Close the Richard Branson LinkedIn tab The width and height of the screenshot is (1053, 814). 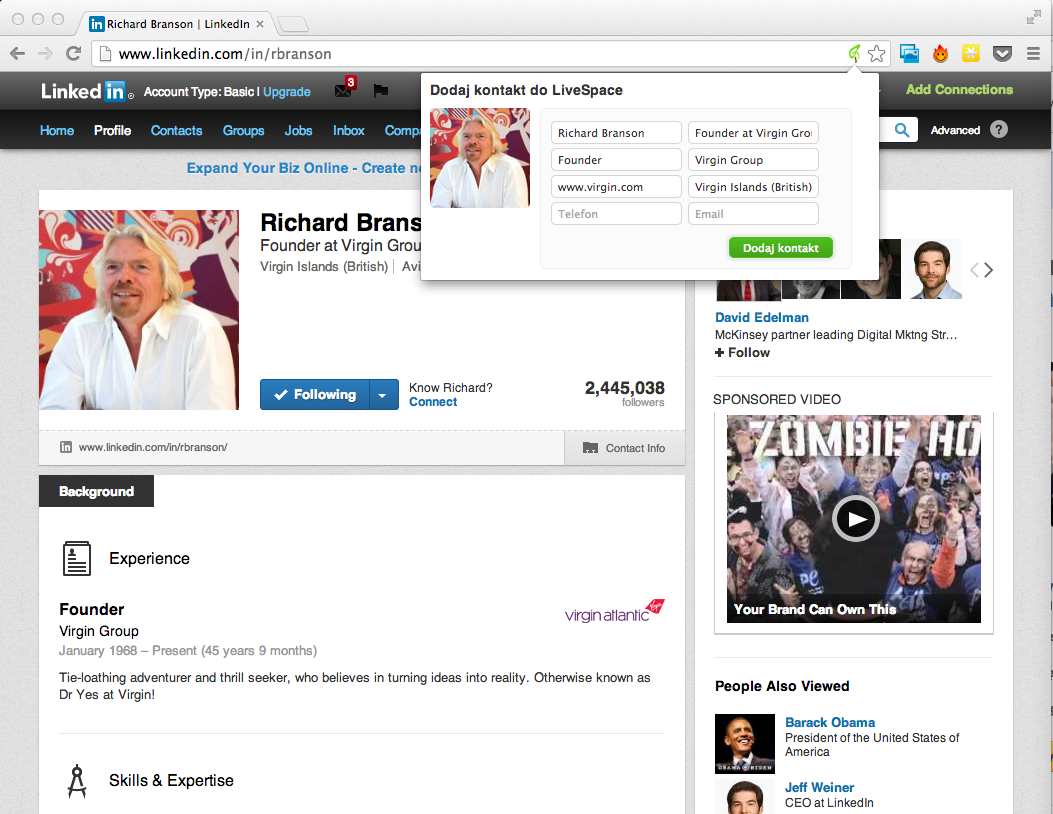tap(260, 24)
